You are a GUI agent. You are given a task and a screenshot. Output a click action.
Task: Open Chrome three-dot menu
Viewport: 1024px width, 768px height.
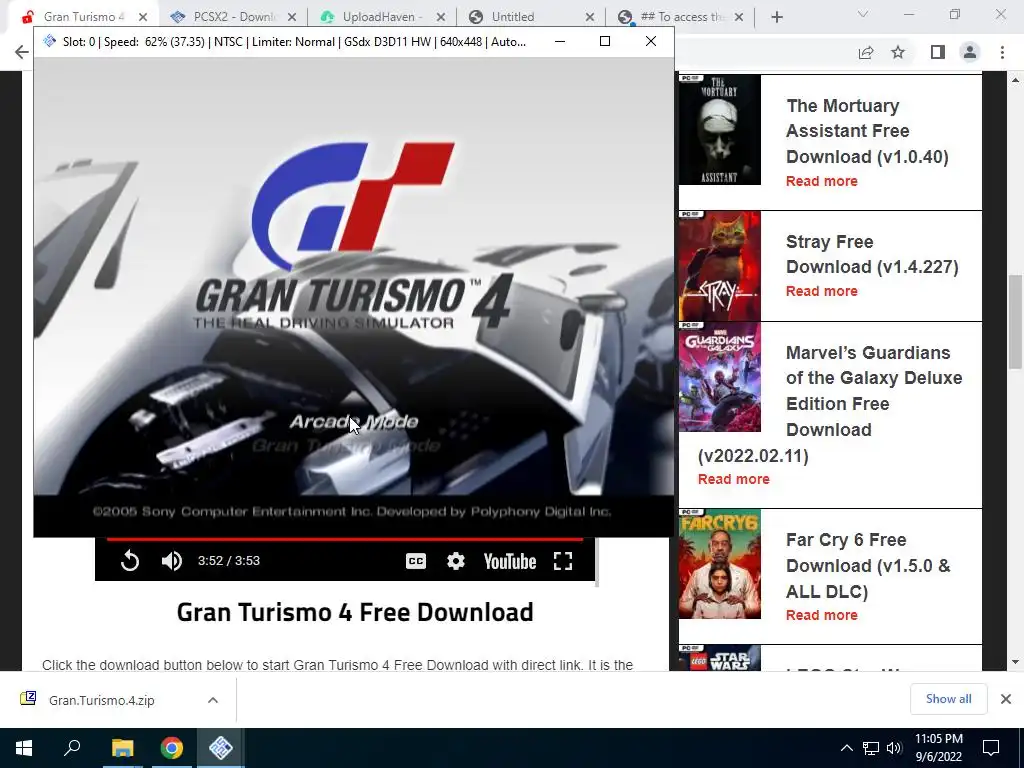[x=1002, y=52]
